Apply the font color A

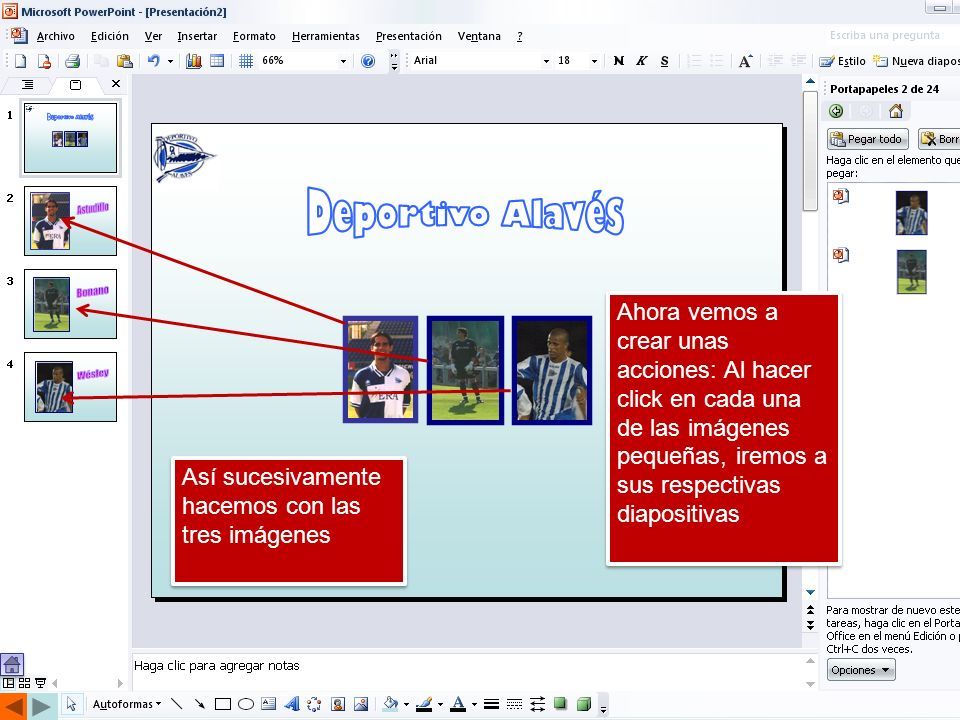click(x=459, y=704)
